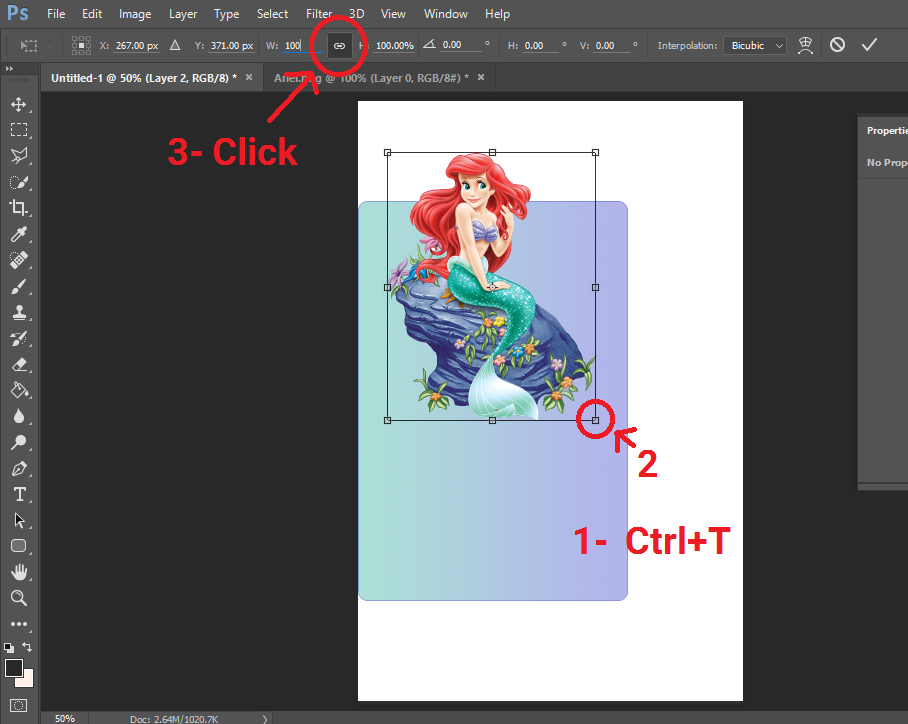Select the Hand tool
908x724 pixels.
tap(19, 572)
